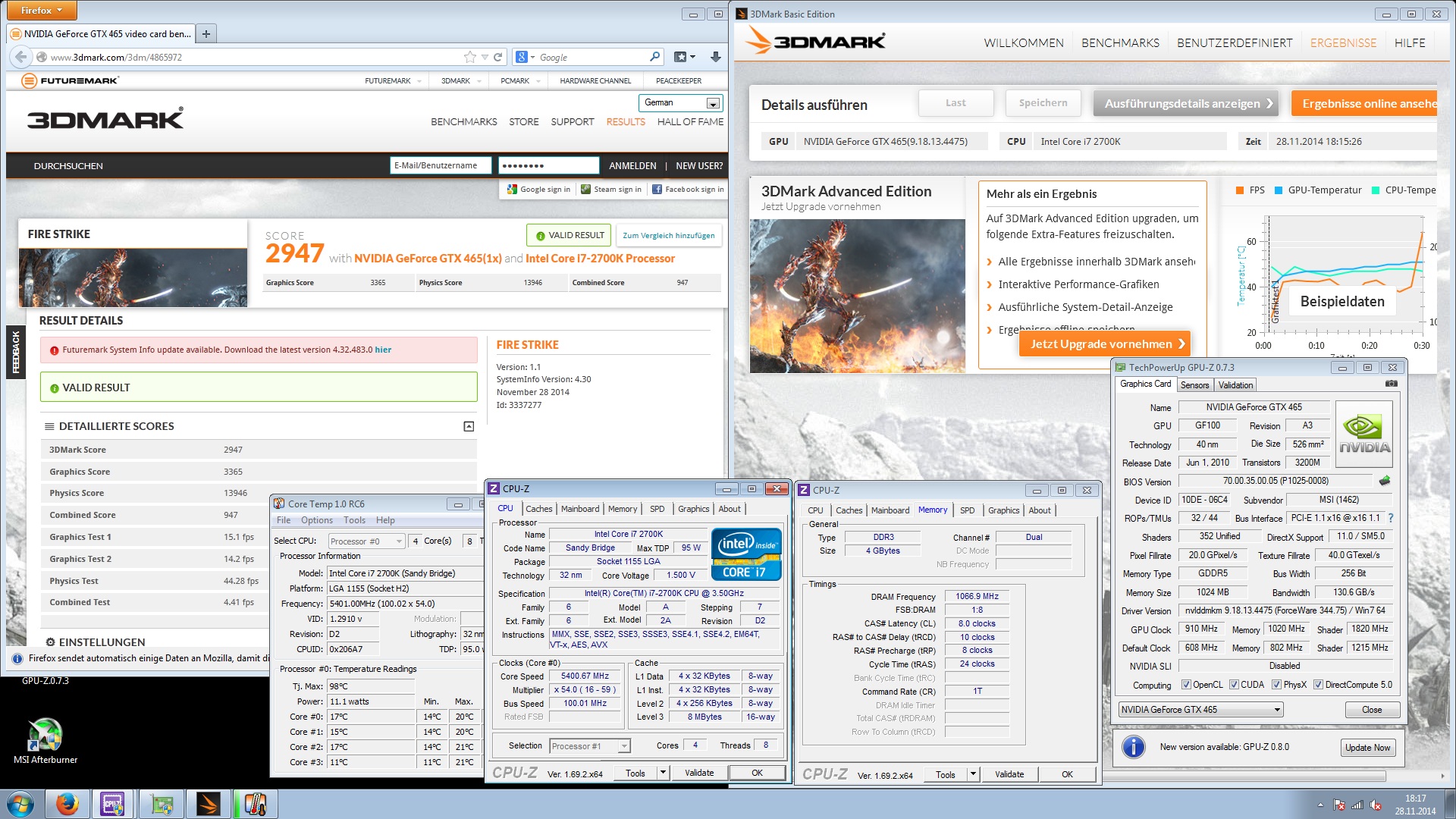Click 'hier' download link
The image size is (1456, 819).
(x=383, y=350)
